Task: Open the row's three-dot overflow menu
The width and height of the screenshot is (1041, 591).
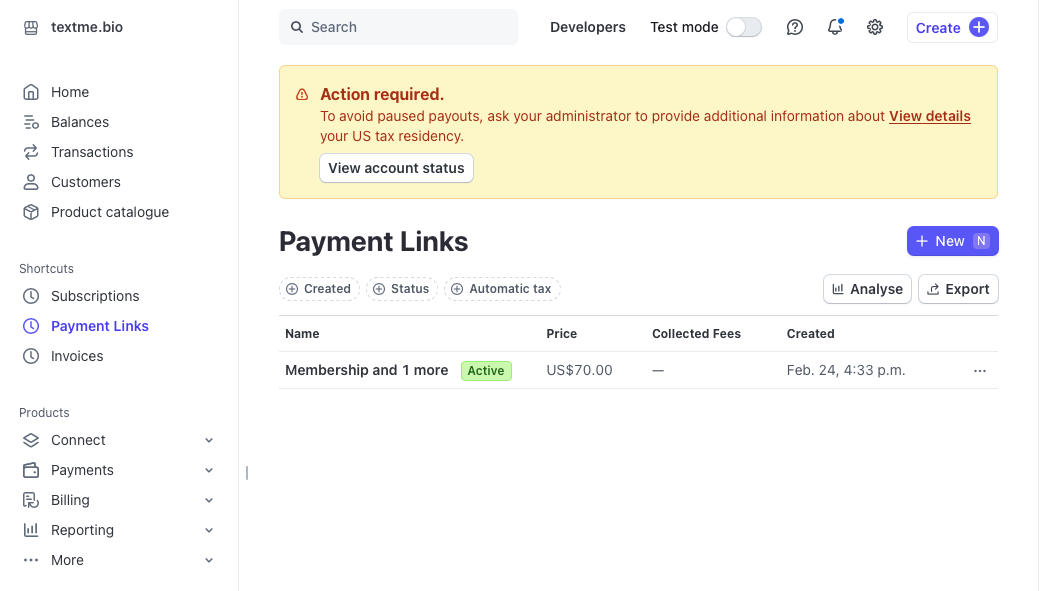Action: [x=980, y=370]
